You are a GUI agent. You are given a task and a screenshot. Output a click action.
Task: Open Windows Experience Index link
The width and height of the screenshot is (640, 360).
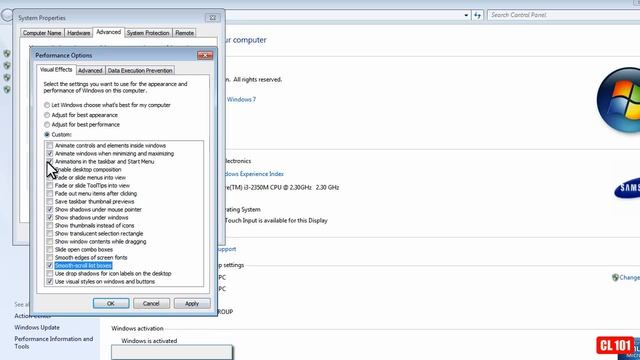[254, 174]
